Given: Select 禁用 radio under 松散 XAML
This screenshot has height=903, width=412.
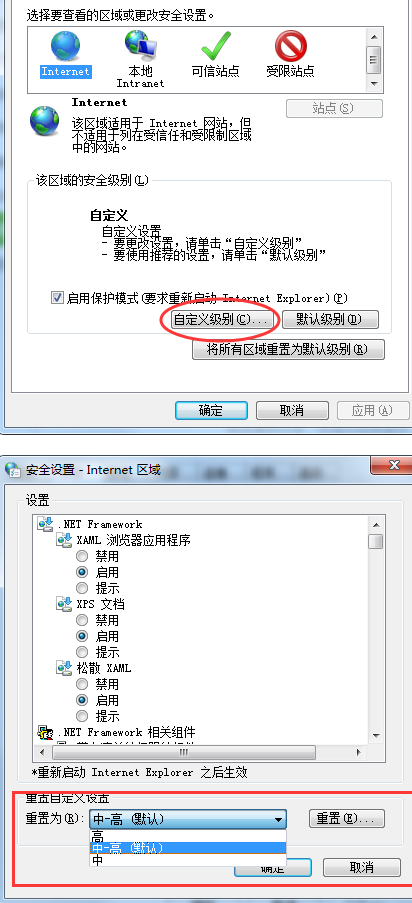Looking at the screenshot, I should click(82, 684).
